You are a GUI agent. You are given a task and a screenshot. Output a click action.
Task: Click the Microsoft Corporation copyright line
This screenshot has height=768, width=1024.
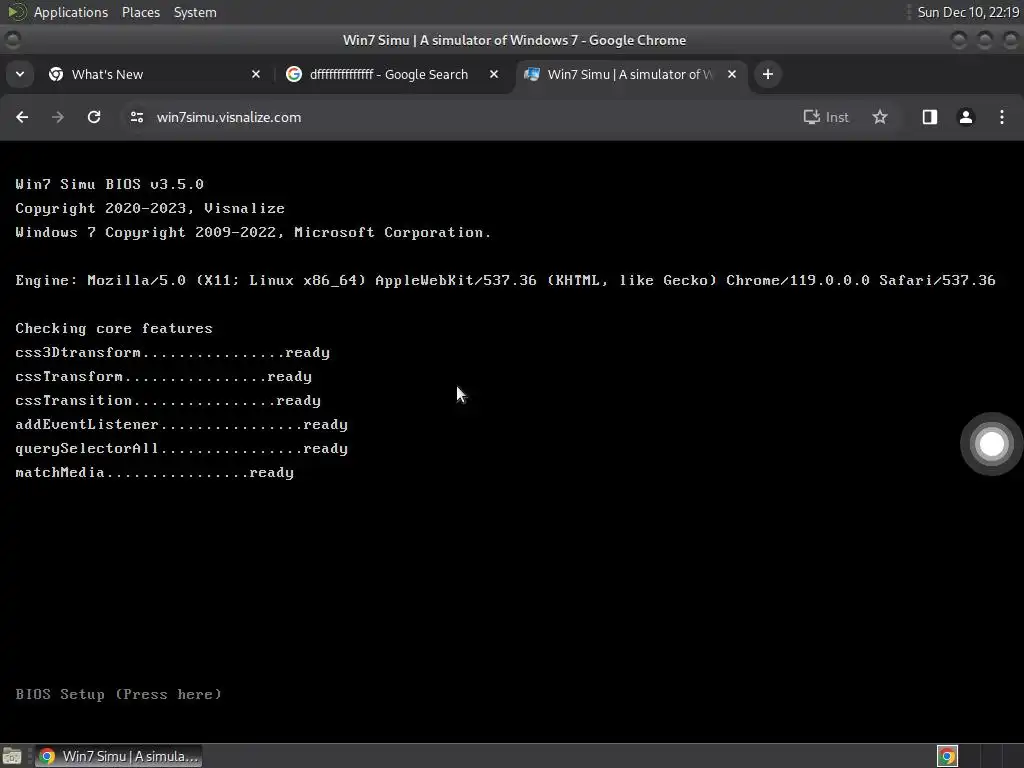click(253, 232)
